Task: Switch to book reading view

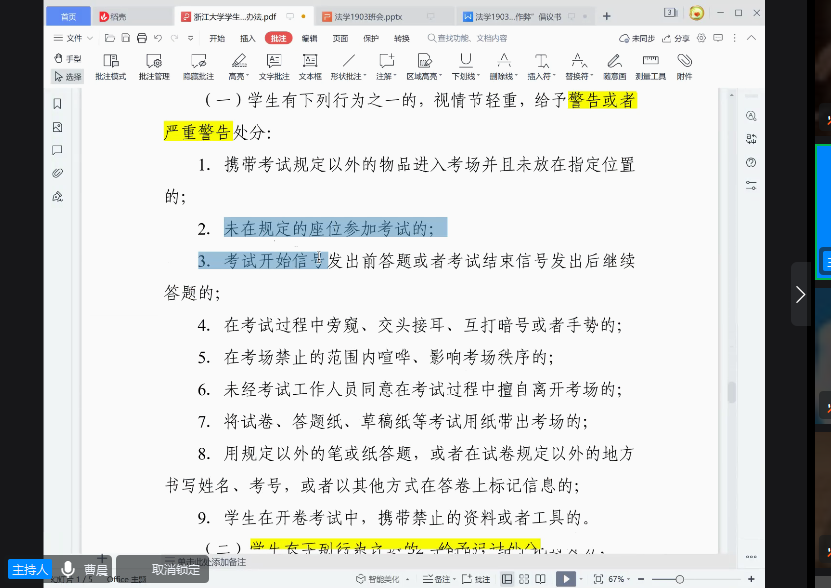Action: (541, 579)
